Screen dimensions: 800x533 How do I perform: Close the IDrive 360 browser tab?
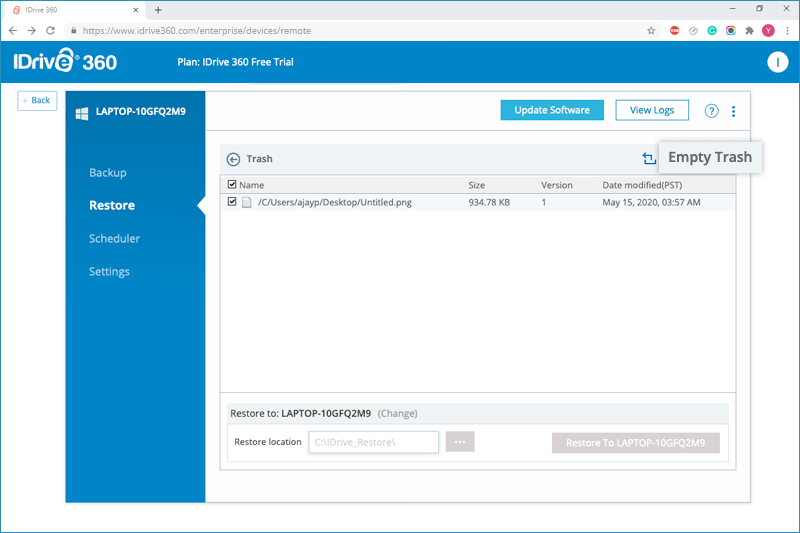click(136, 10)
